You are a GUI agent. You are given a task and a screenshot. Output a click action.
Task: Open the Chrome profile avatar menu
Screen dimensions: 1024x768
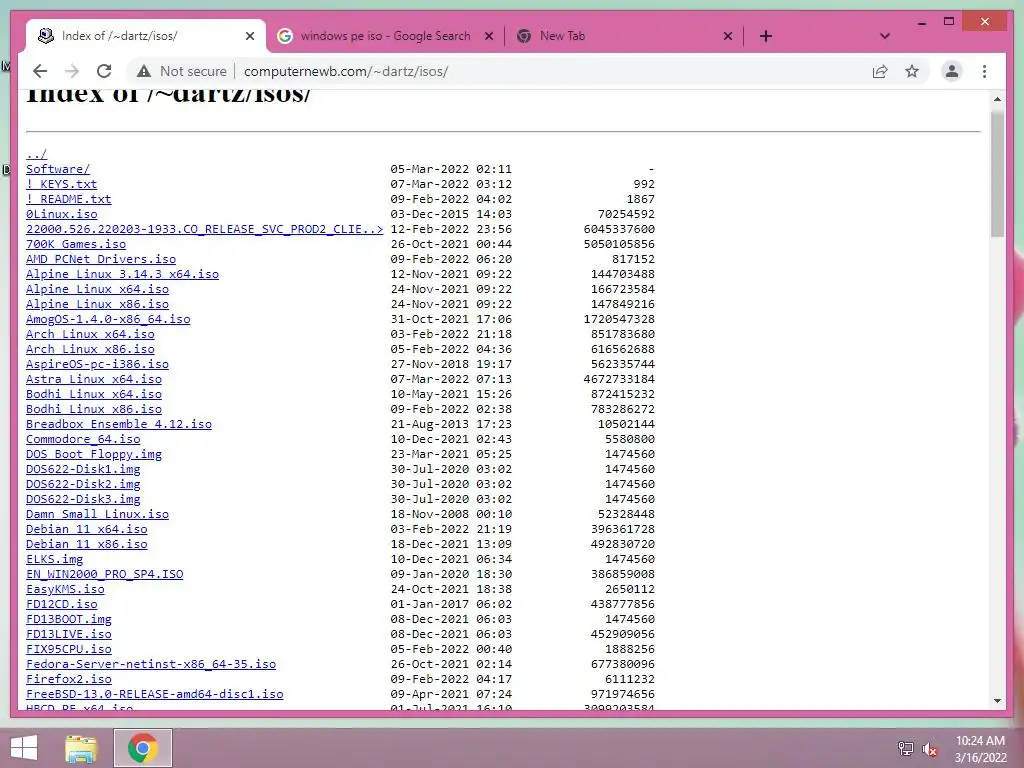pos(952,71)
